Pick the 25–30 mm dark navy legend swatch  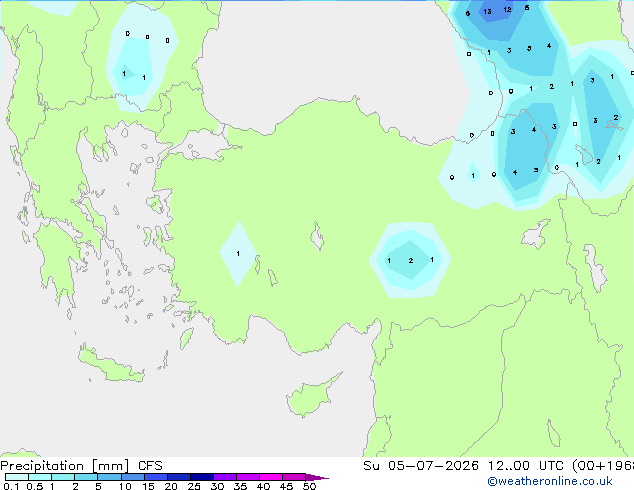[202, 477]
